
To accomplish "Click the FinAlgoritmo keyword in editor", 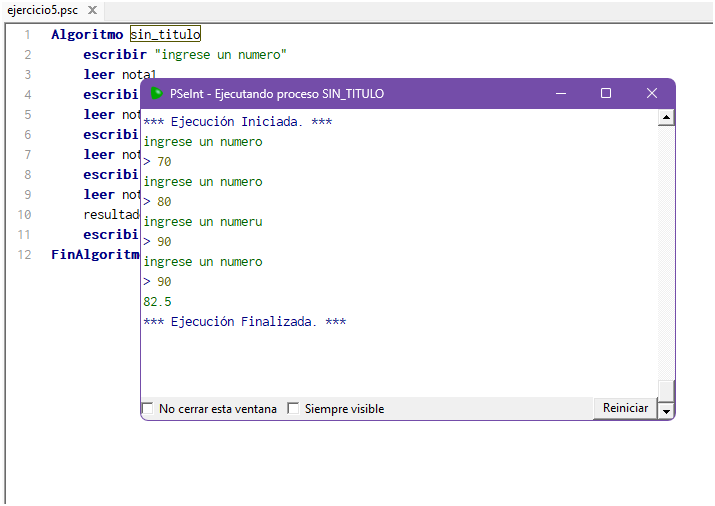I will (95, 254).
